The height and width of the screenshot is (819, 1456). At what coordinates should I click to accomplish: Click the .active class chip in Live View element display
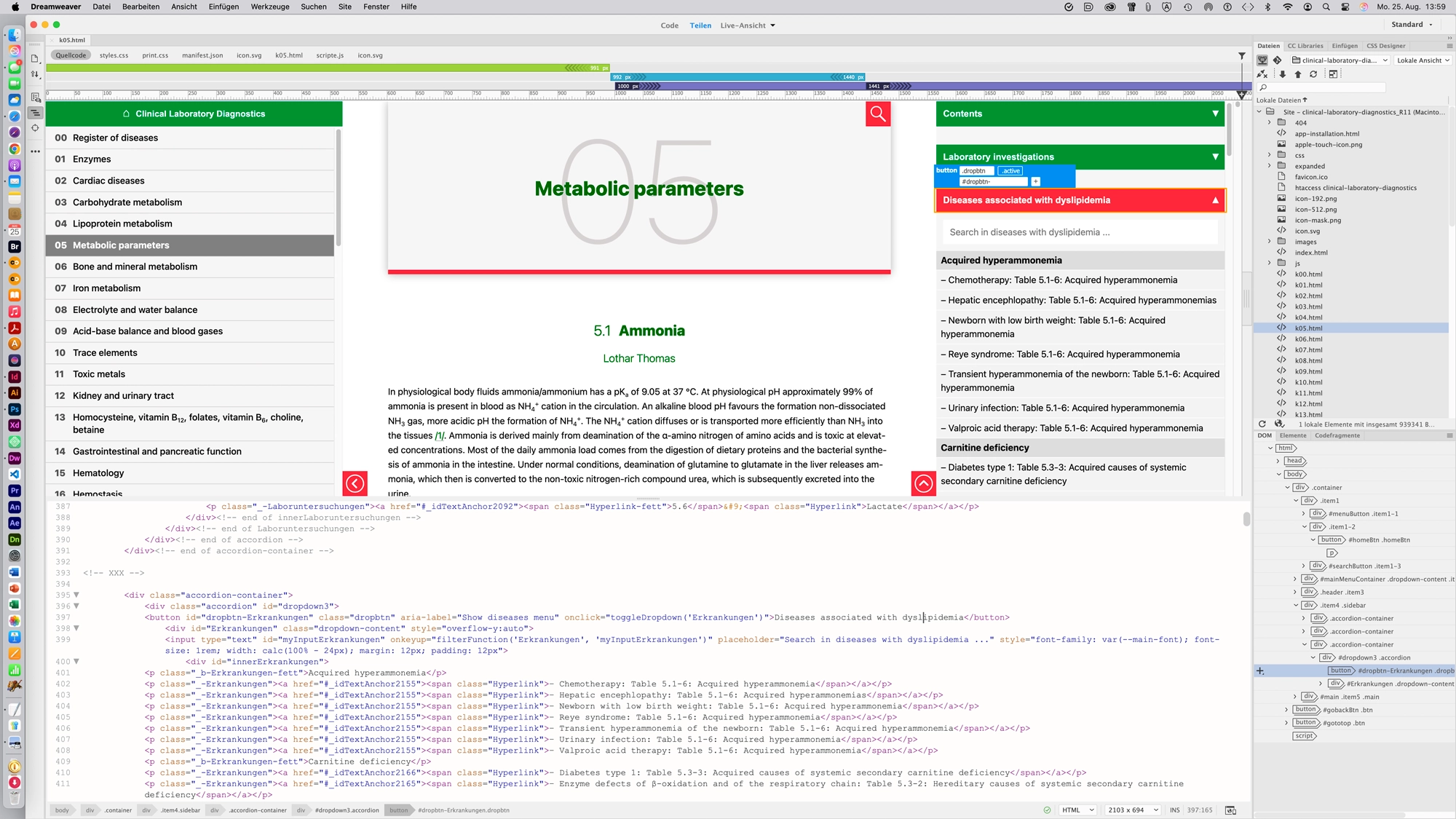[x=1010, y=170]
